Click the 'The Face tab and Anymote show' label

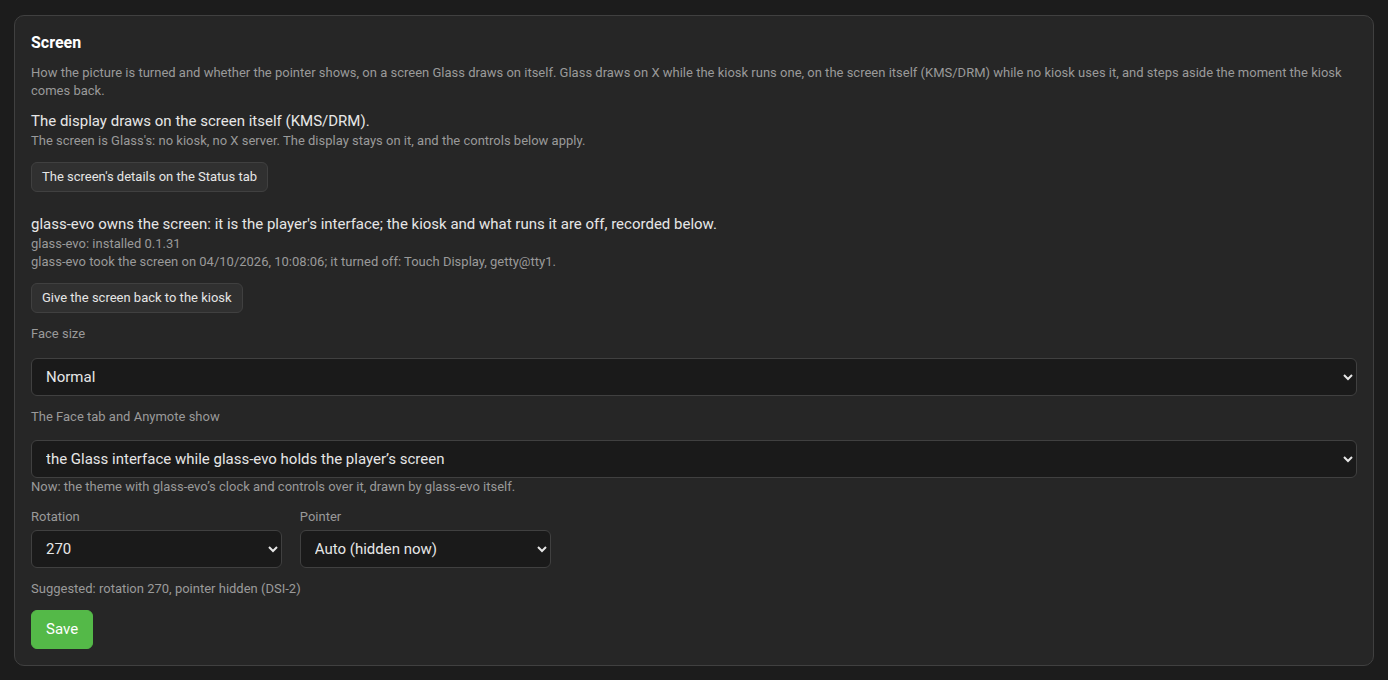pos(125,416)
